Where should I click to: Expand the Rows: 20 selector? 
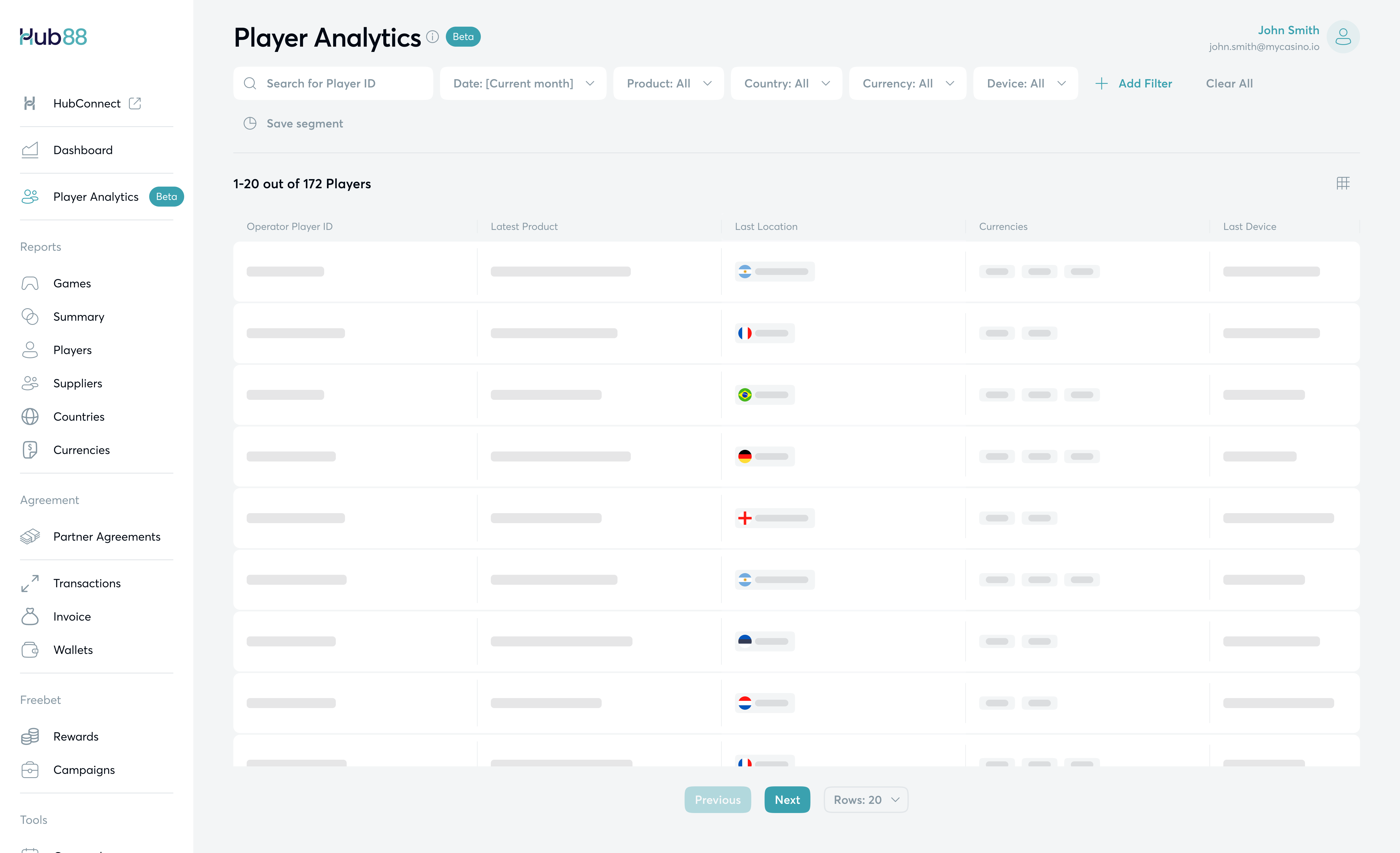click(865, 800)
